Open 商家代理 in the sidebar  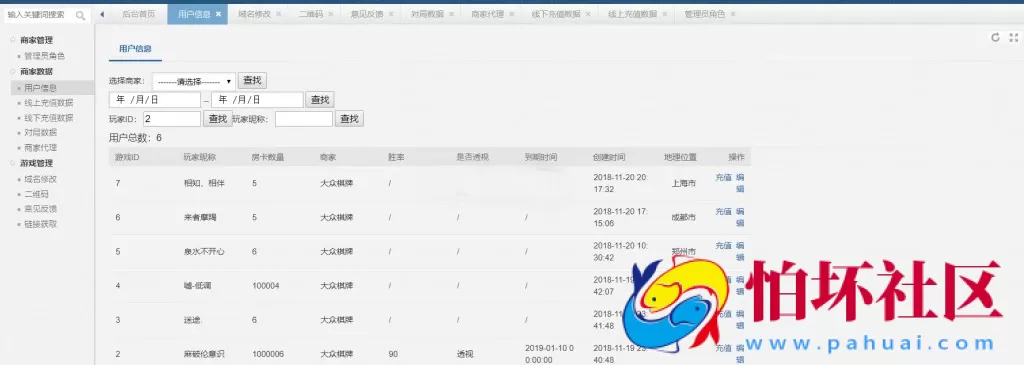(40, 148)
